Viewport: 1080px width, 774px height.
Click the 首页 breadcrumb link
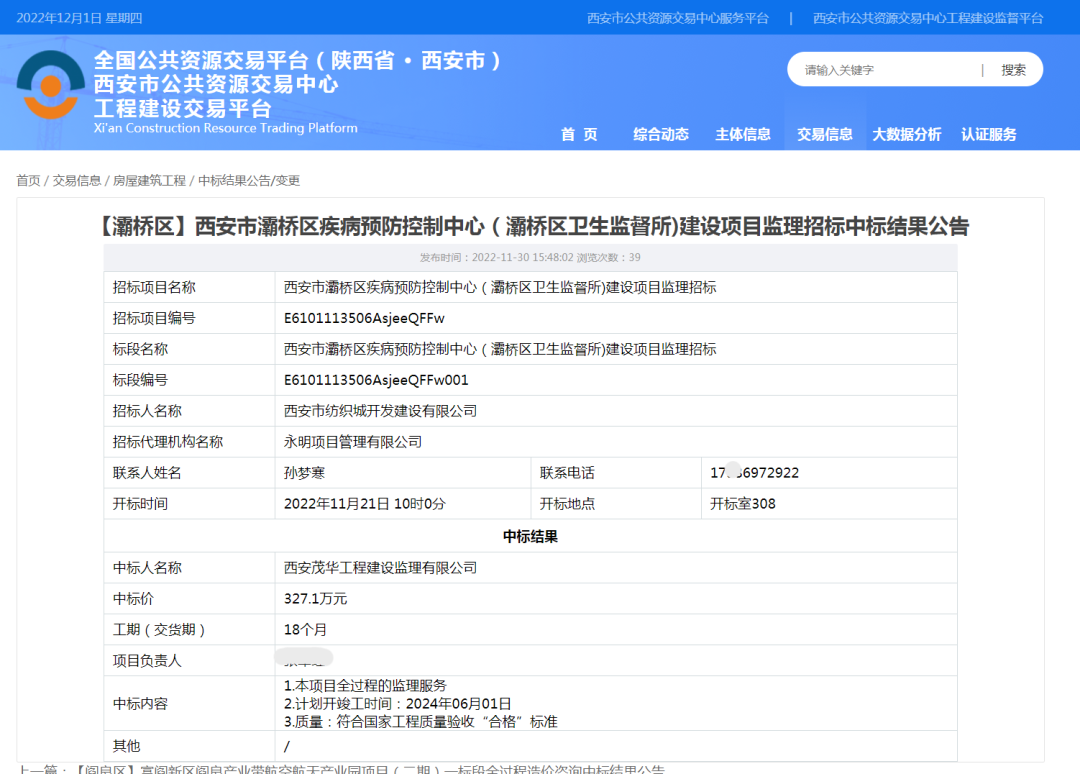[x=28, y=180]
